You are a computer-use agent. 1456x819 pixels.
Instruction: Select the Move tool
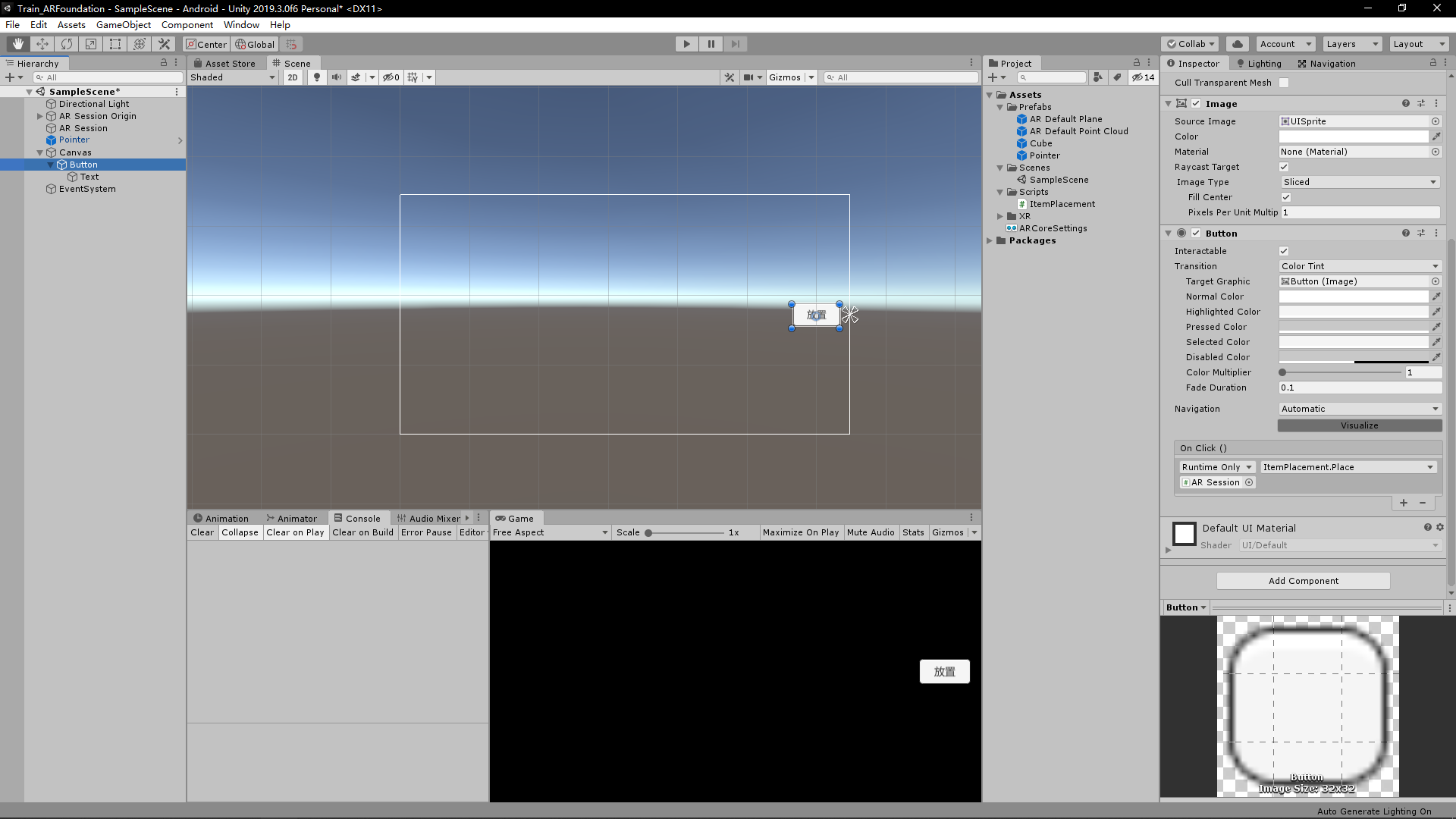pyautogui.click(x=42, y=44)
